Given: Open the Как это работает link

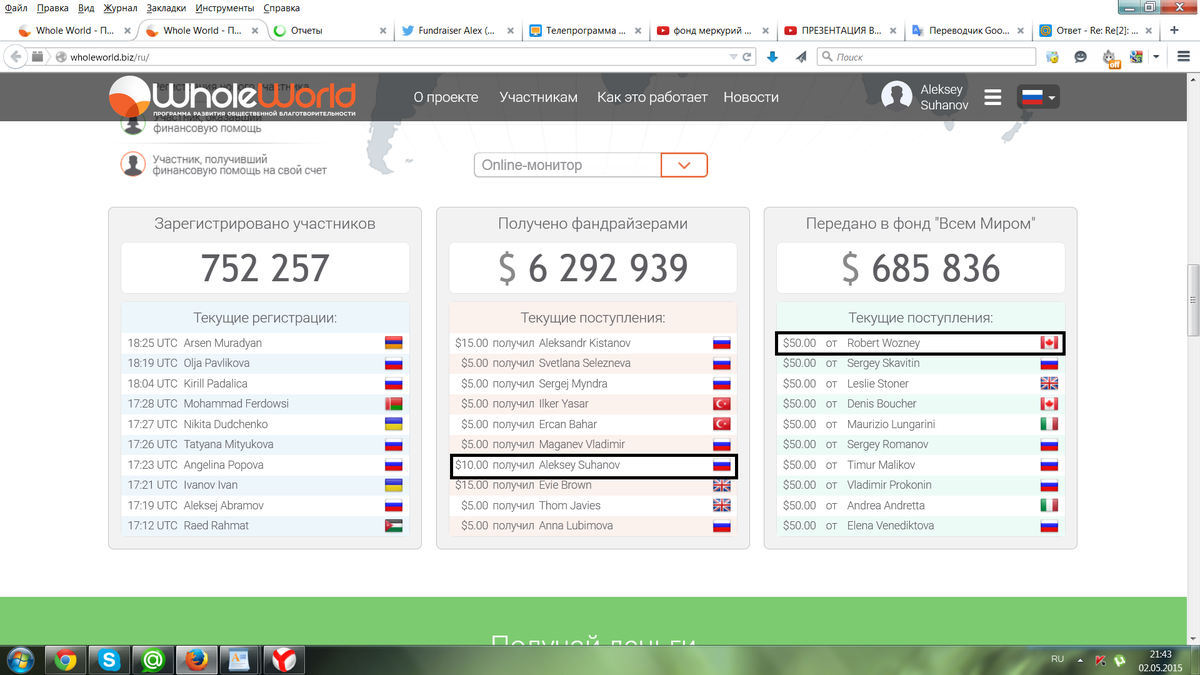Looking at the screenshot, I should coord(652,97).
